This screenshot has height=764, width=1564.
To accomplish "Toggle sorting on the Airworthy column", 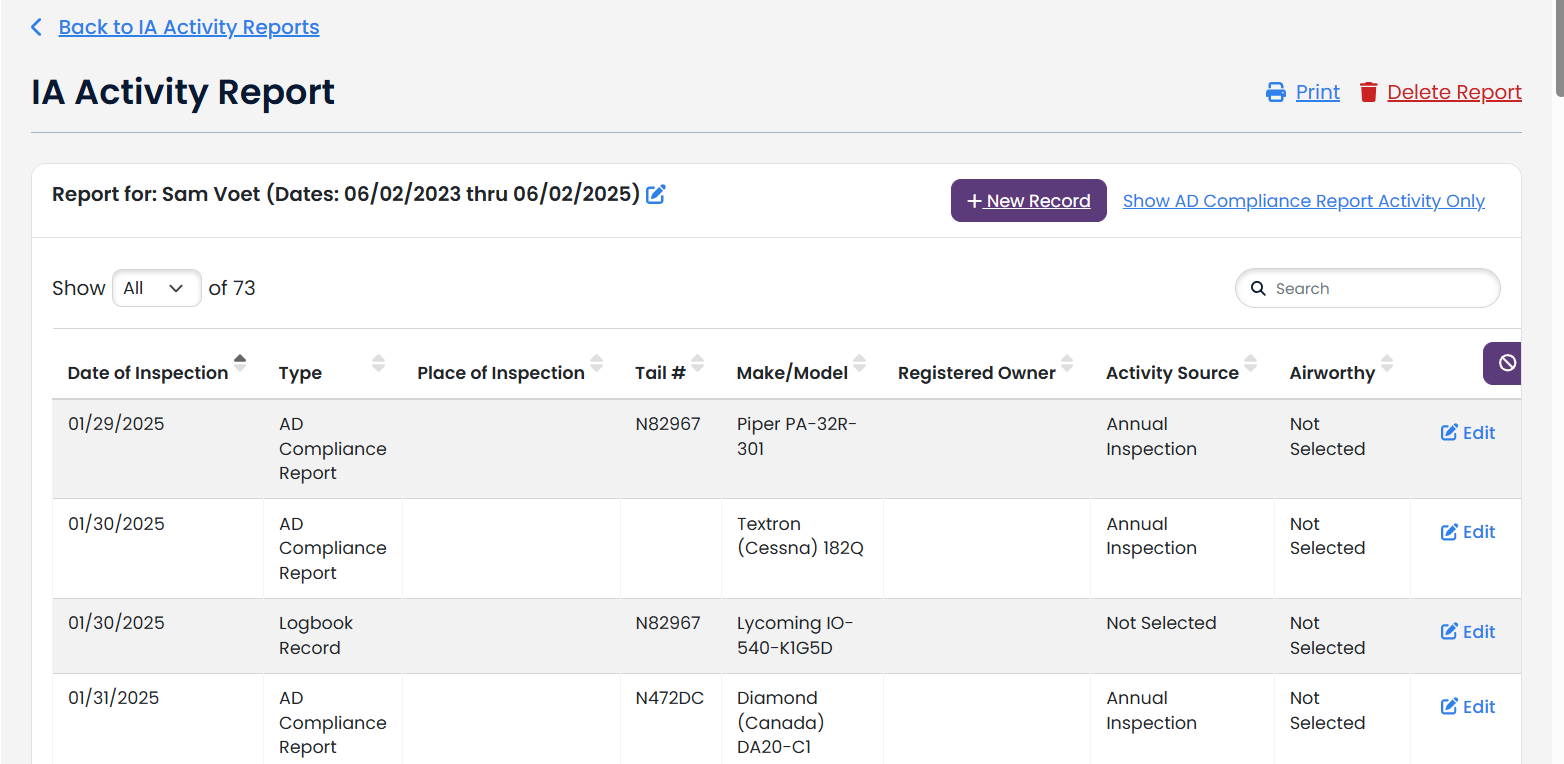I will pos(1387,364).
